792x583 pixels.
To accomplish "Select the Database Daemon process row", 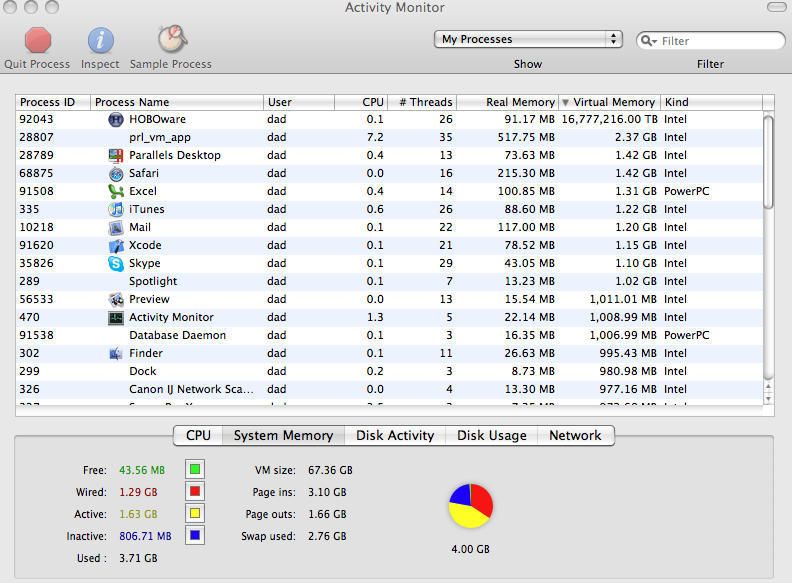I will [389, 335].
